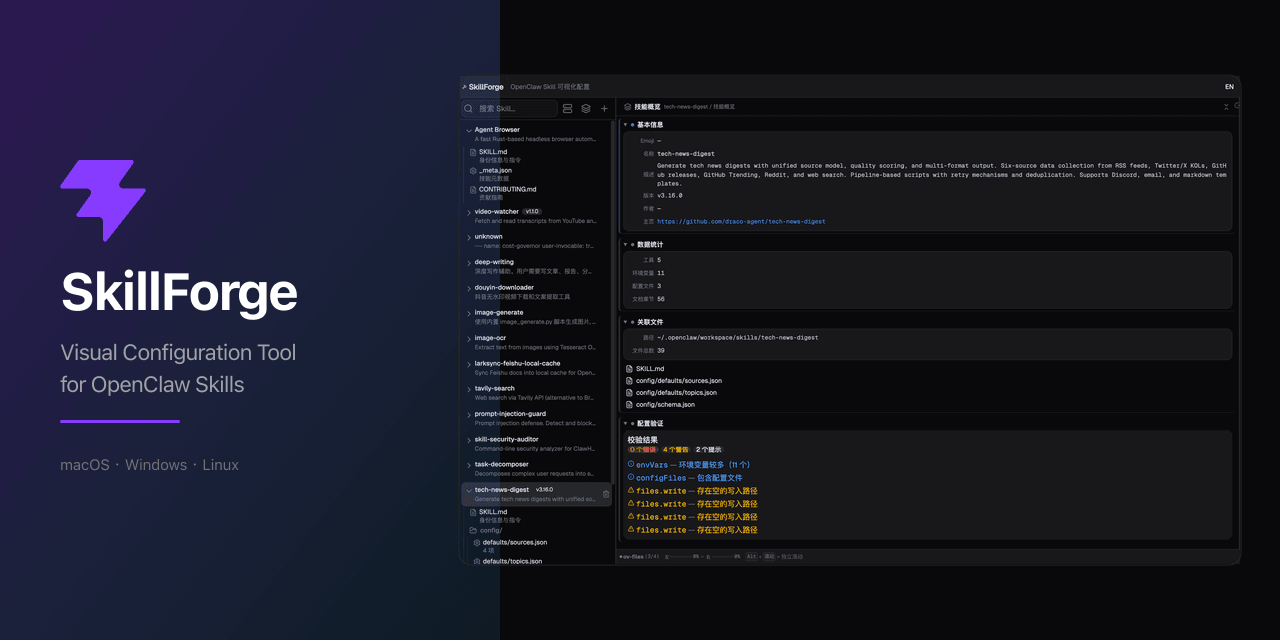This screenshot has height=640, width=1280.
Task: Expand the video-watcher skill
Action: [x=469, y=212]
